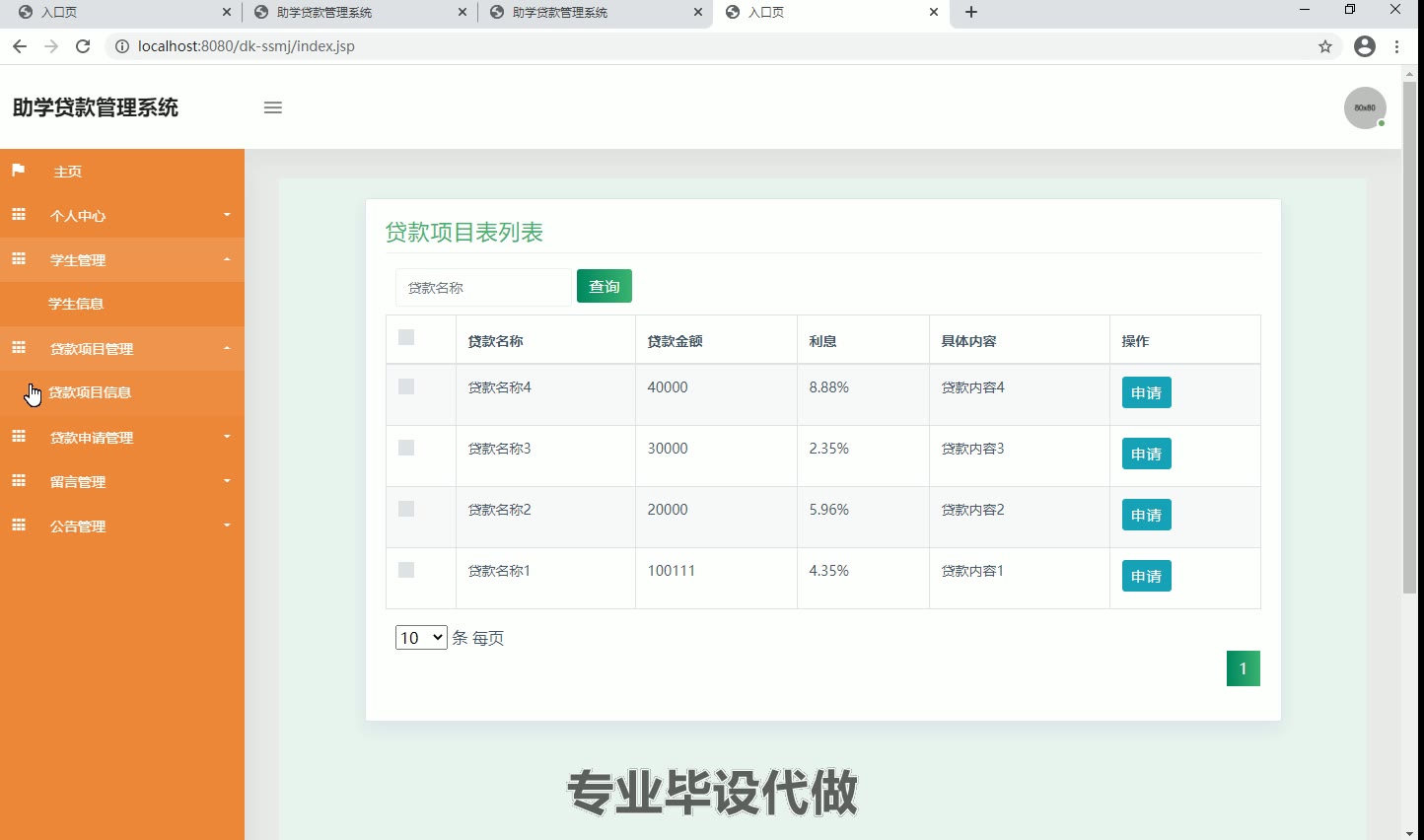1424x840 pixels.
Task: Click the grid icon beside 公告管理
Action: point(18,525)
